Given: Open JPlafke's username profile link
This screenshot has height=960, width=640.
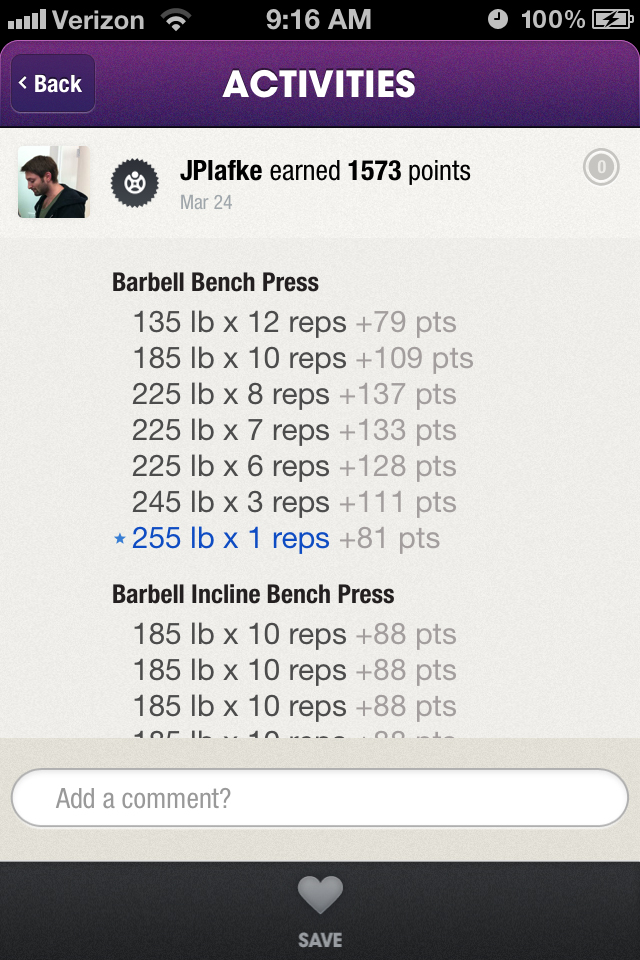Looking at the screenshot, I should [221, 171].
